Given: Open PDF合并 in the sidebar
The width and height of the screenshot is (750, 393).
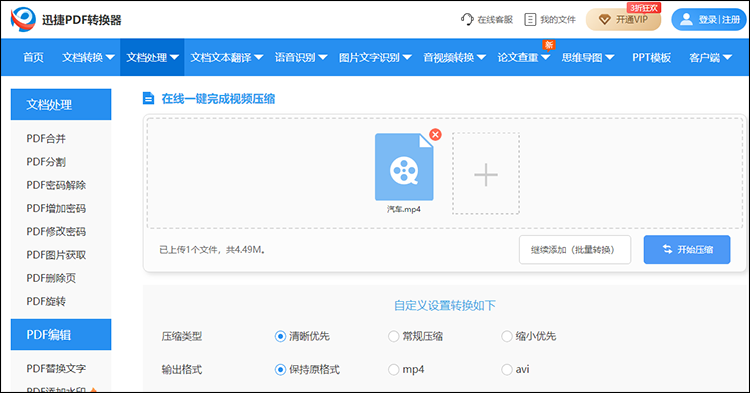Looking at the screenshot, I should pyautogui.click(x=46, y=139).
